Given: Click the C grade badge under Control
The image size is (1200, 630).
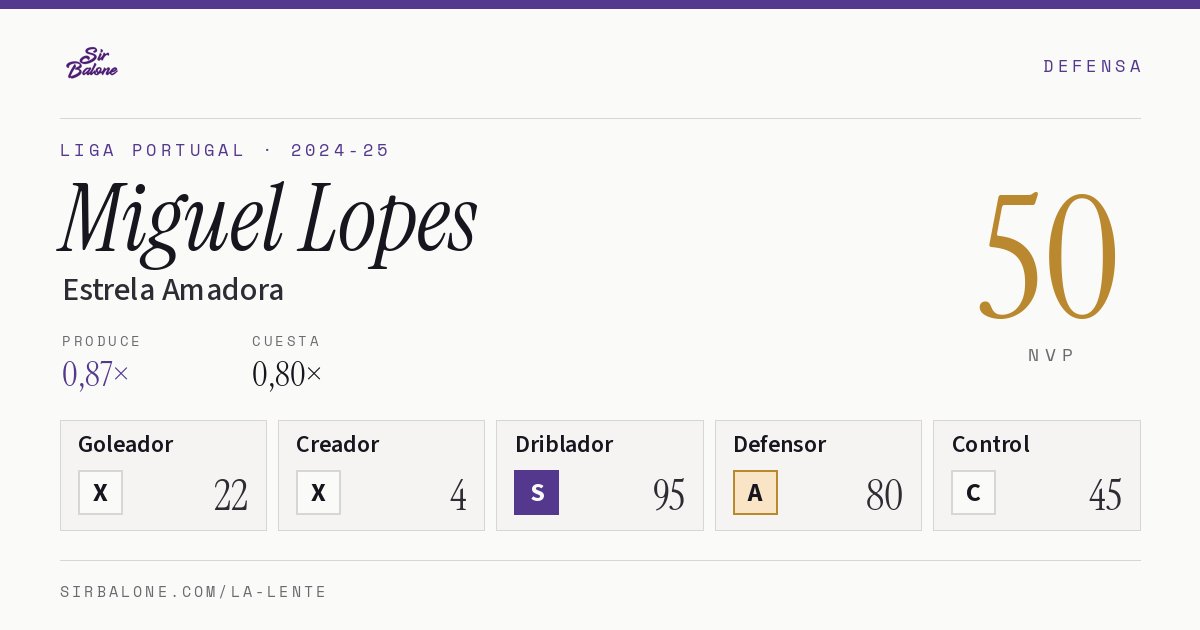Looking at the screenshot, I should coord(973,492).
